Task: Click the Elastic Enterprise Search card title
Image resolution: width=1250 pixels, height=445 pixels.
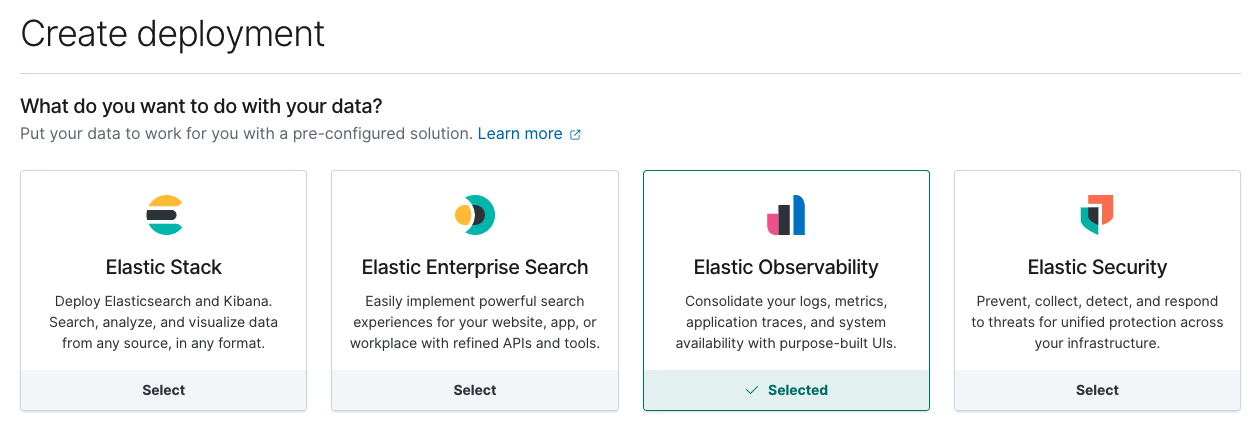Action: tap(475, 267)
